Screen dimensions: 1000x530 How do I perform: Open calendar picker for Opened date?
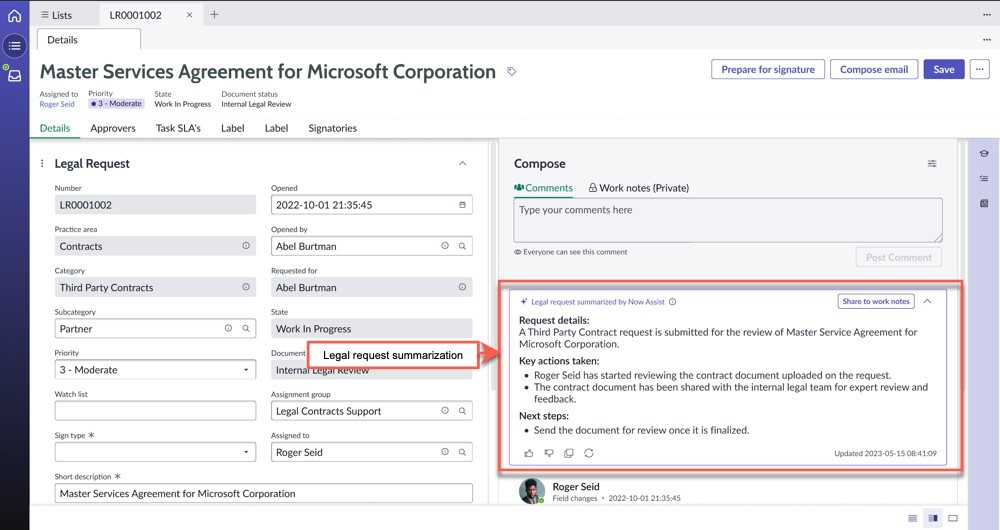[x=462, y=205]
